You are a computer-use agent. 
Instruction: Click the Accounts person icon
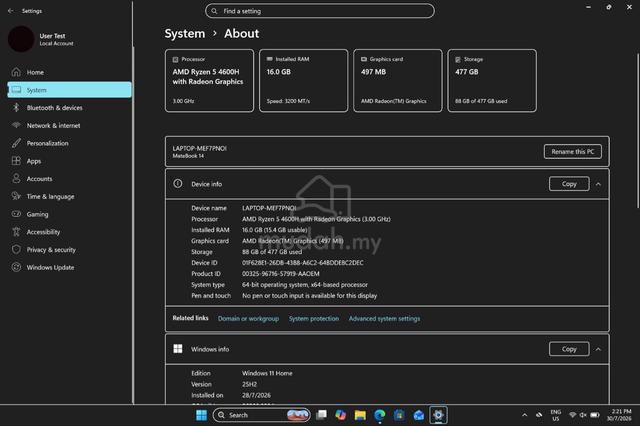(x=16, y=178)
